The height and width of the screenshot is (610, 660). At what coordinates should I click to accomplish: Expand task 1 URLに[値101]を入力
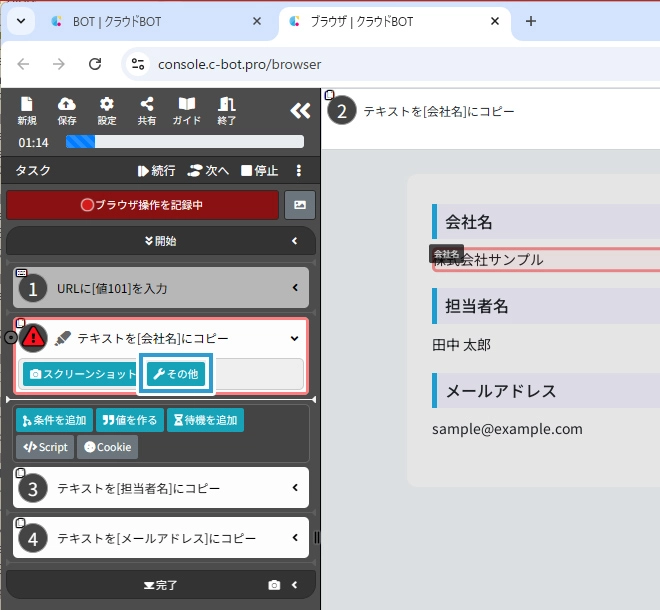[x=295, y=288]
